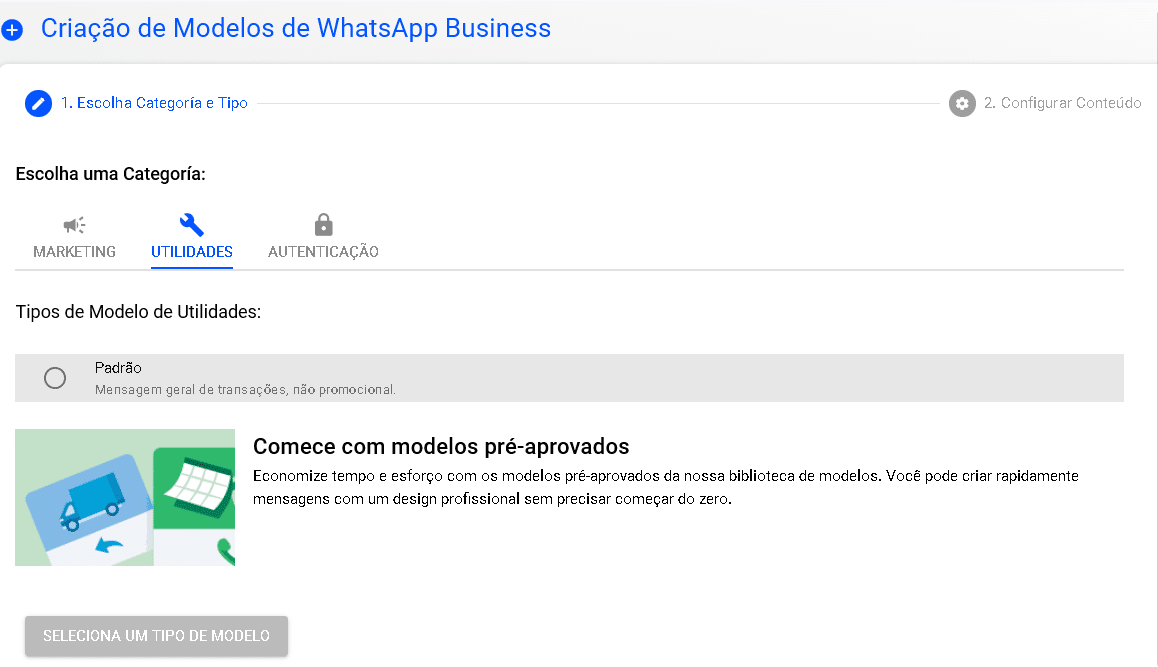Click the gear icon for step 2
This screenshot has height=667, width=1158.
961,103
